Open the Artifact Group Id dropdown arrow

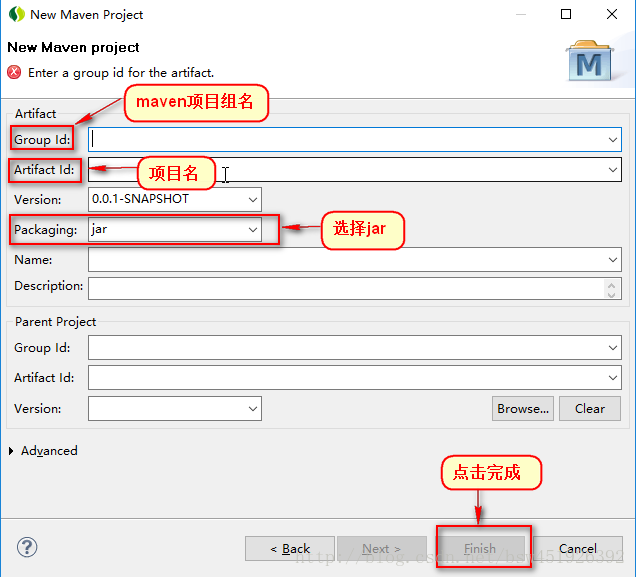[x=612, y=140]
